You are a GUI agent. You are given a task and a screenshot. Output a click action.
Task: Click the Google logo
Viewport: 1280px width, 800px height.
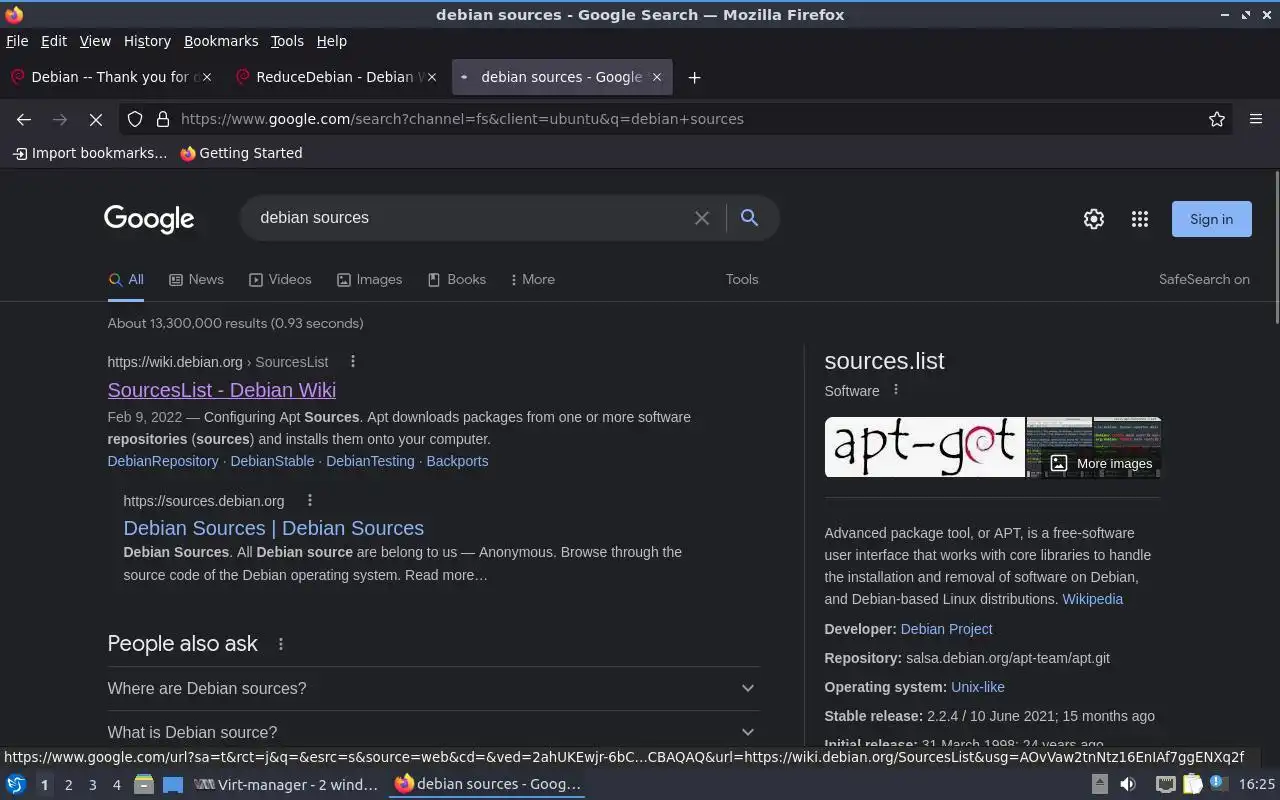(149, 219)
